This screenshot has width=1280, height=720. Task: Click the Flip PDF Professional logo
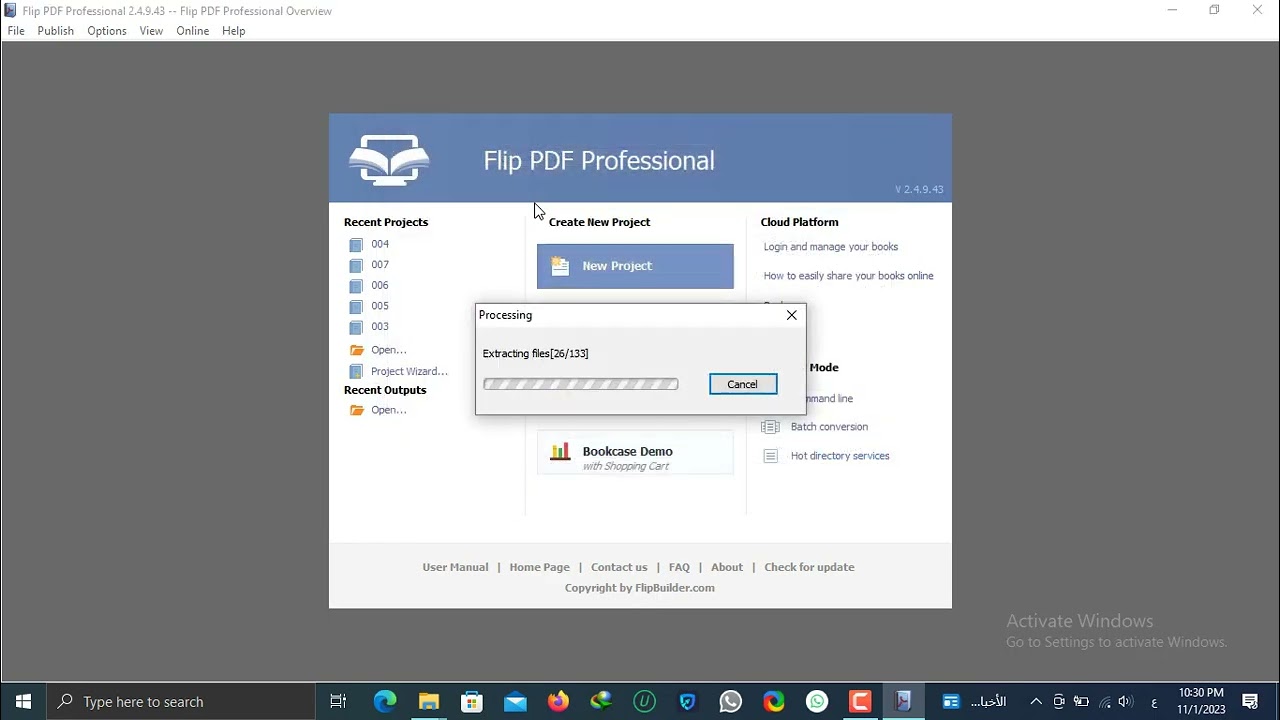coord(389,160)
